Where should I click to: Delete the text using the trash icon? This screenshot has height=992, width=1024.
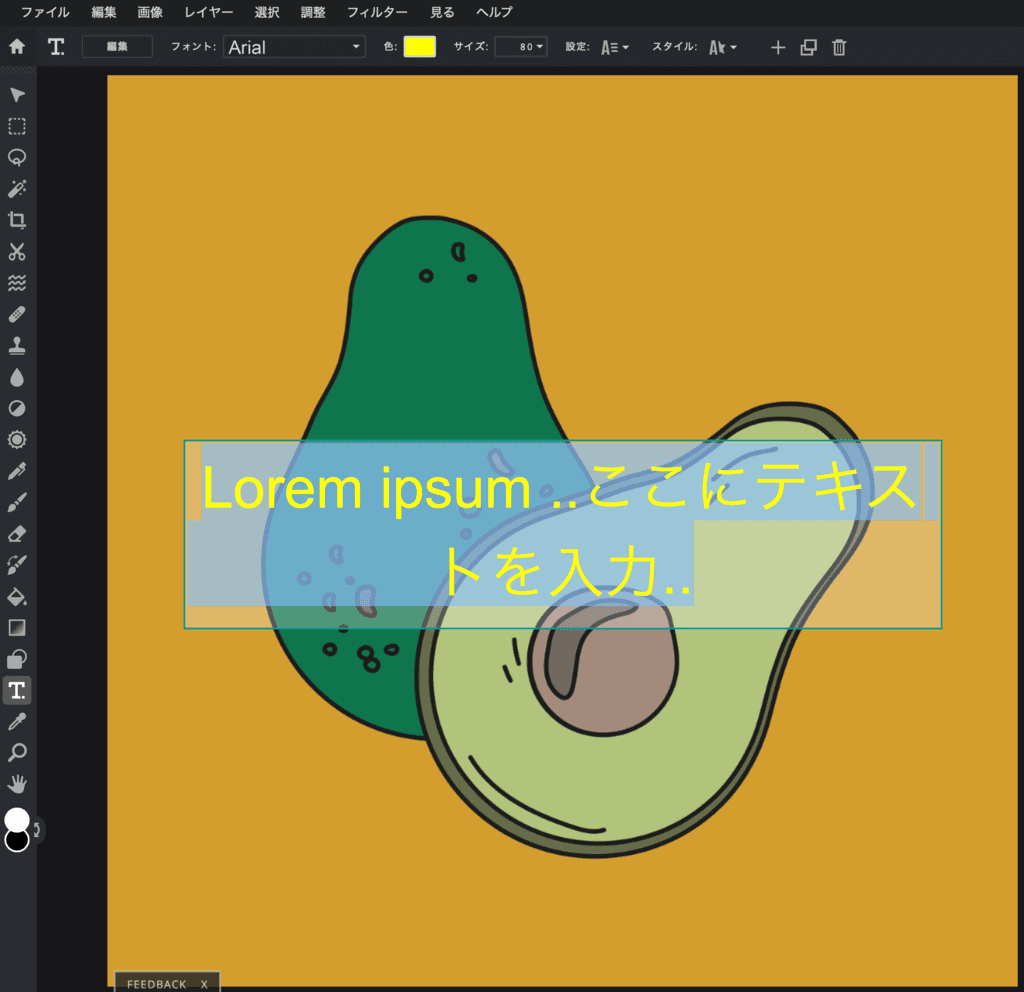(x=838, y=47)
